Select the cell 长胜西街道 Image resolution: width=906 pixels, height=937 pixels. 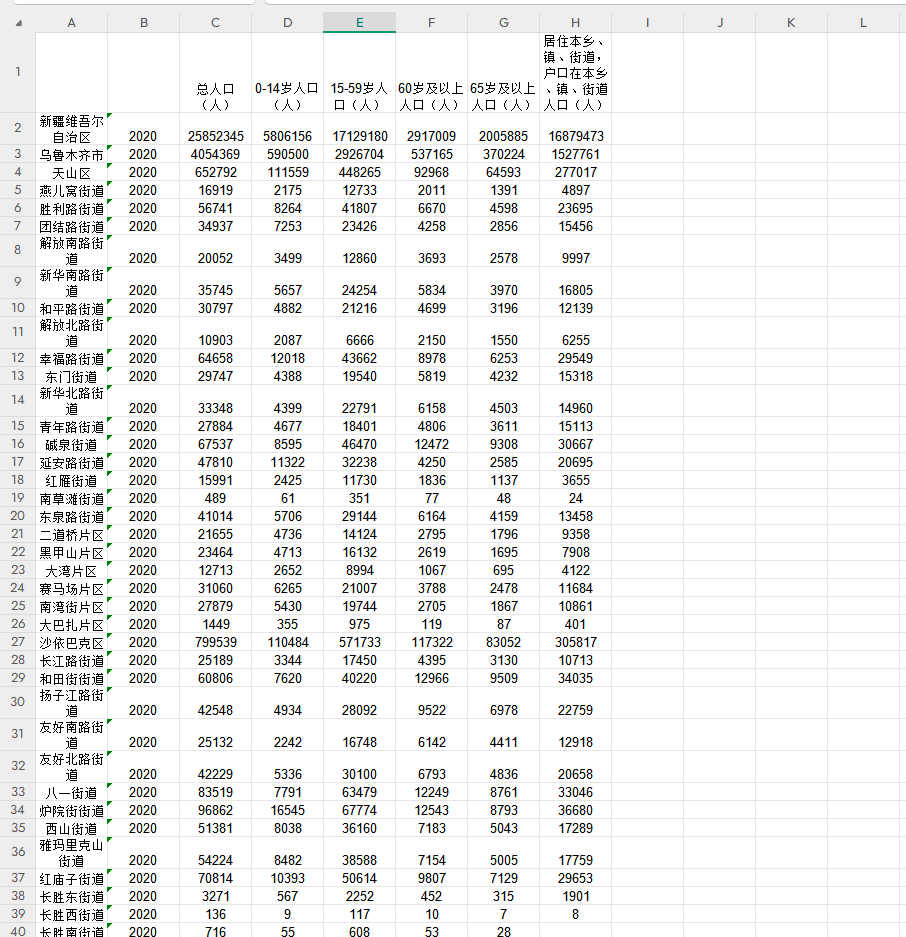point(72,914)
